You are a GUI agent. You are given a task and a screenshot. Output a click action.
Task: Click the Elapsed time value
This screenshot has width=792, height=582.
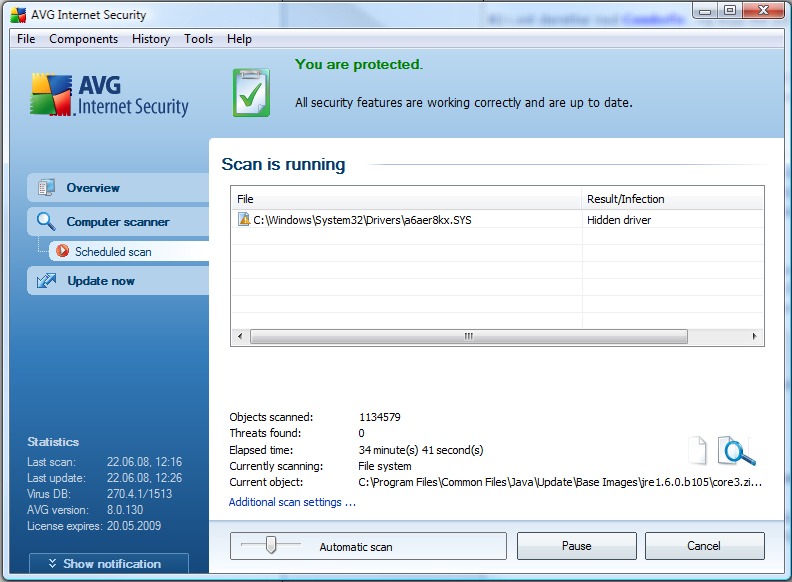pyautogui.click(x=421, y=450)
